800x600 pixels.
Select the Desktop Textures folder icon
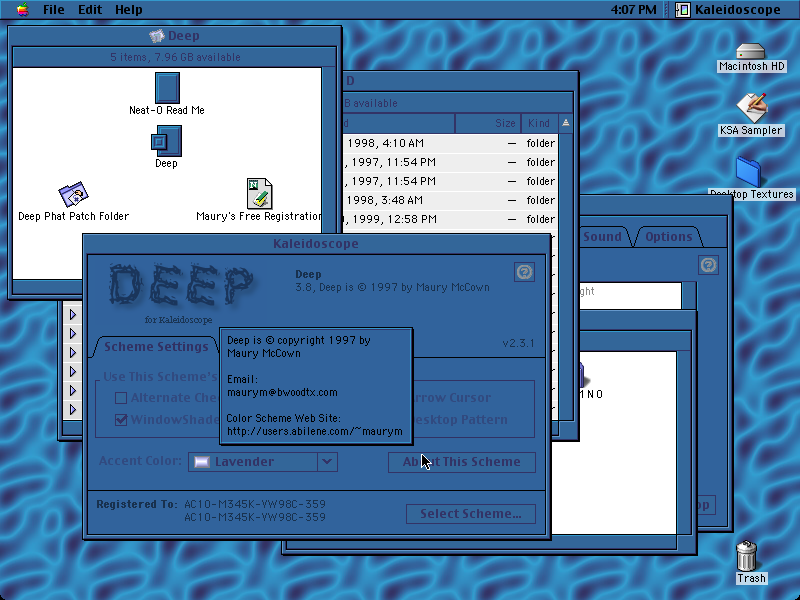tap(748, 172)
